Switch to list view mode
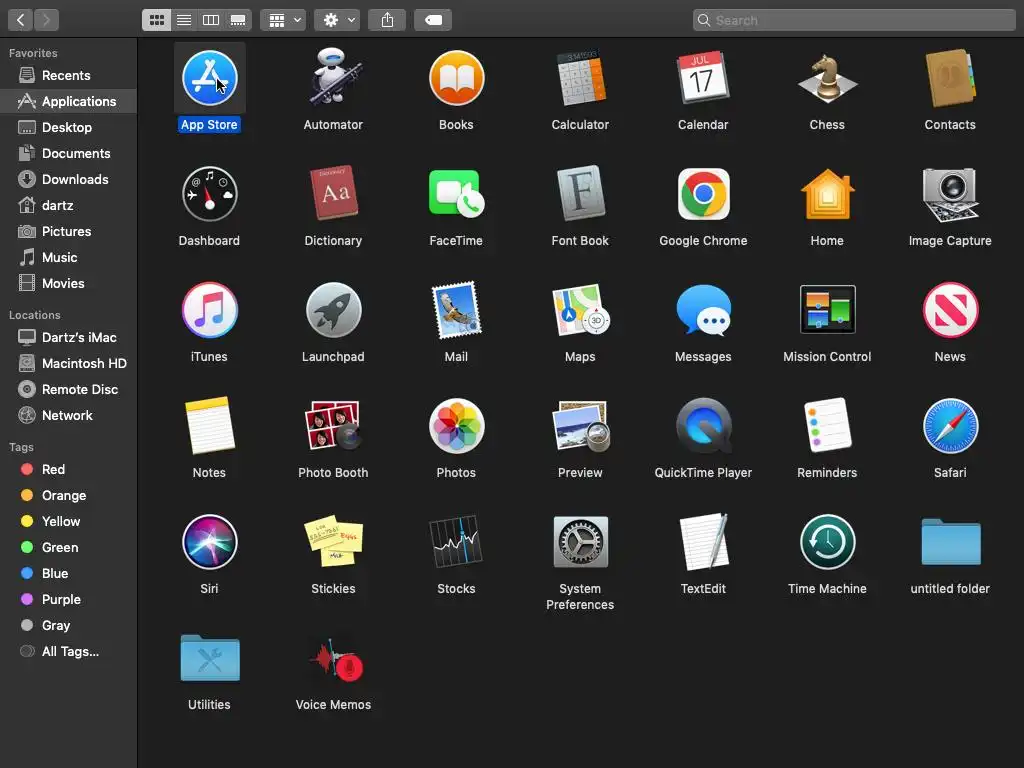 (184, 20)
